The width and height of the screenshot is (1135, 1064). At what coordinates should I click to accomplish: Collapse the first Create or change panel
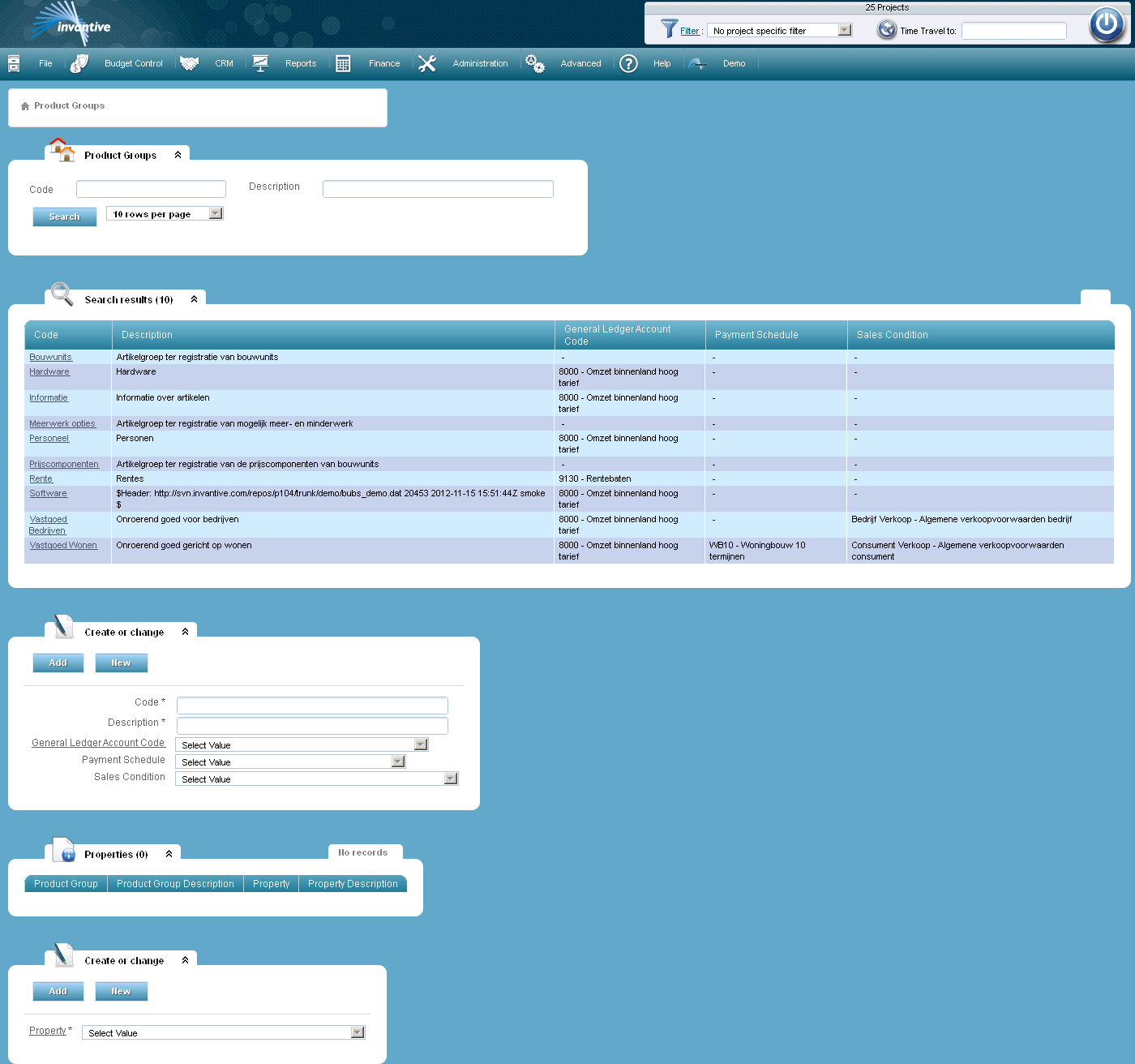point(185,632)
